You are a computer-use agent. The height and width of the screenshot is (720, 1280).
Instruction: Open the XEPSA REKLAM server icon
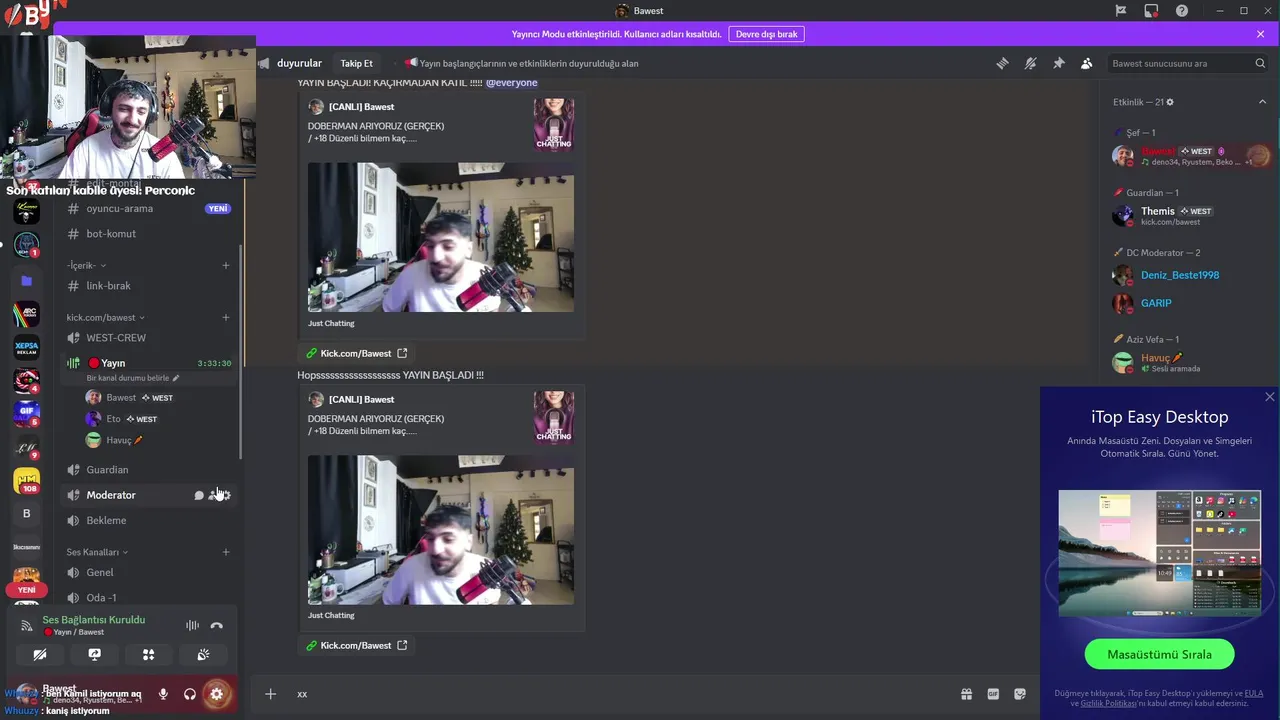coord(27,348)
